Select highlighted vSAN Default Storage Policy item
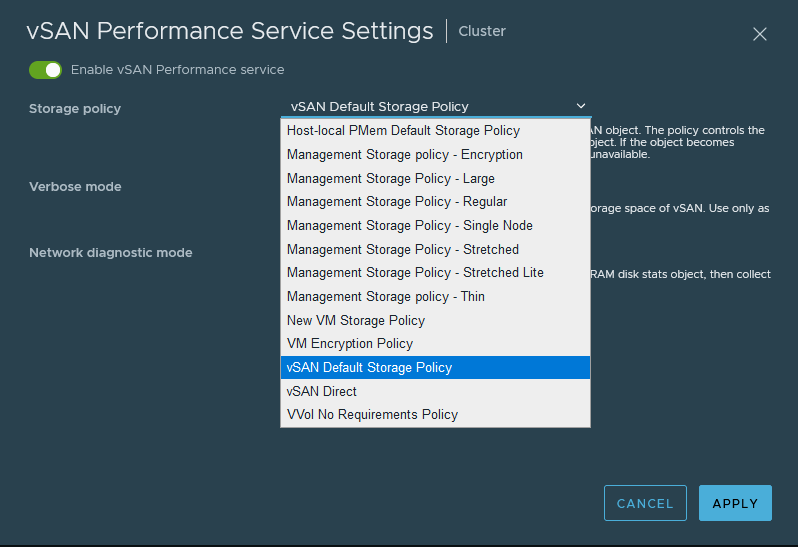The height and width of the screenshot is (547, 798). click(x=435, y=367)
